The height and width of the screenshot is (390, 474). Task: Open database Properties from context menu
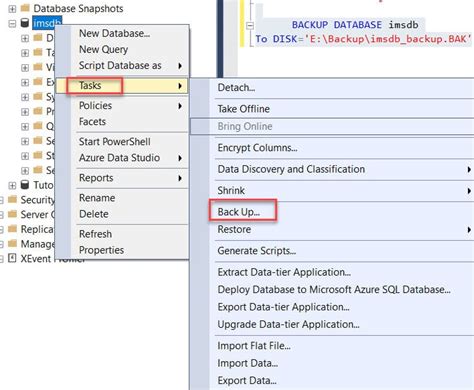pos(123,250)
